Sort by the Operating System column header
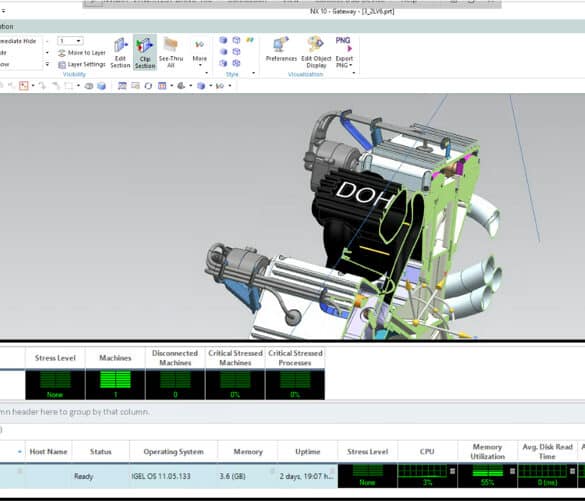This screenshot has height=502, width=585. pyautogui.click(x=173, y=452)
